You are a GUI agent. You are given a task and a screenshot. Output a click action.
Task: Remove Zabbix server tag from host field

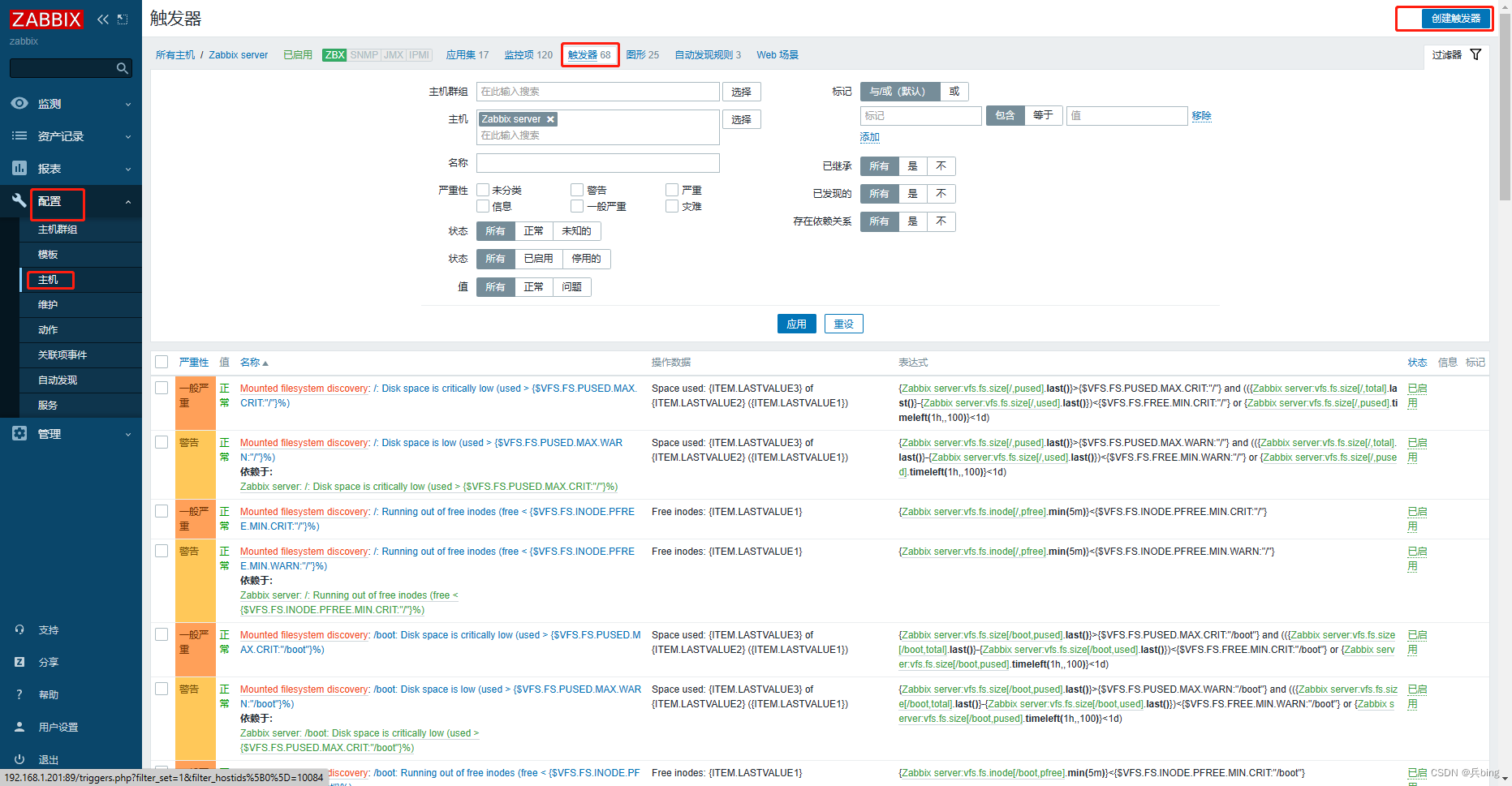point(550,119)
